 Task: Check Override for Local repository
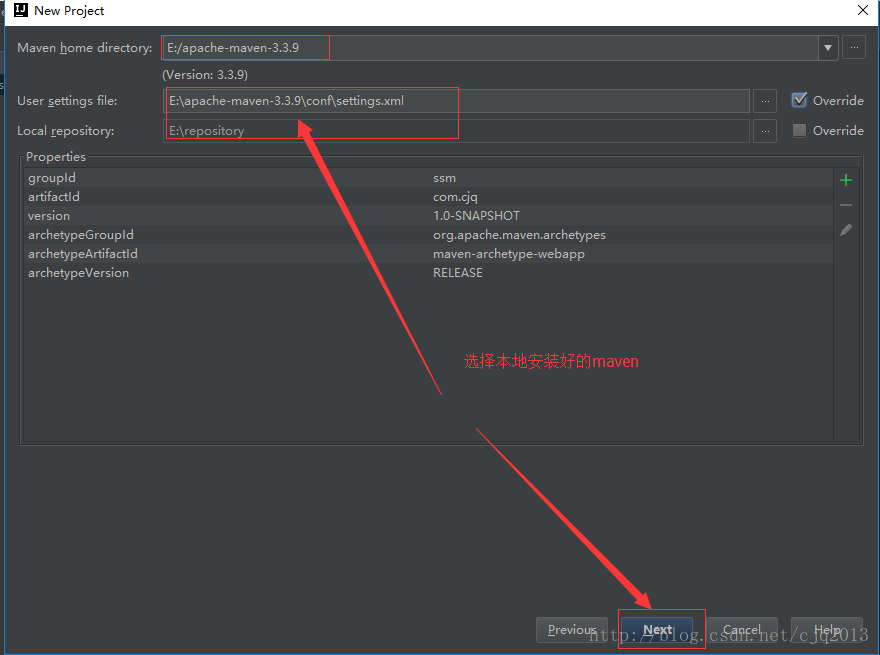pyautogui.click(x=799, y=130)
